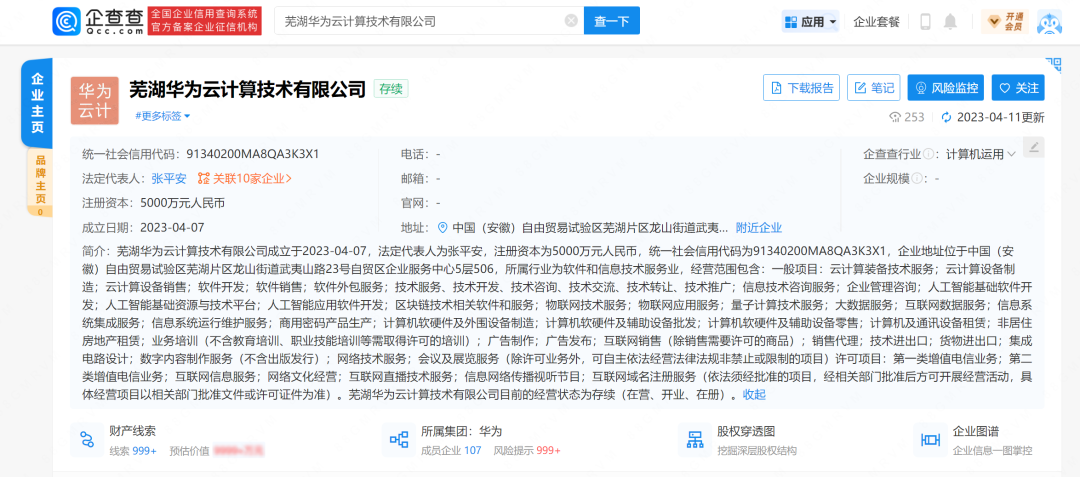Collapse the company description with 收起
Image resolution: width=1080 pixels, height=477 pixels.
(754, 394)
